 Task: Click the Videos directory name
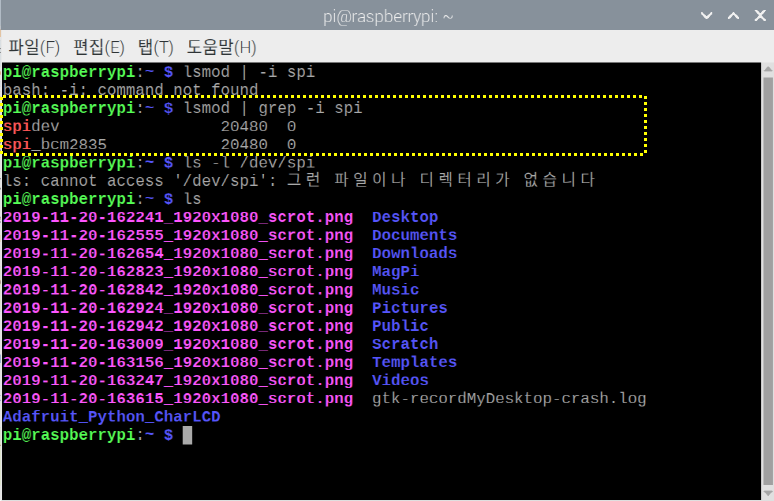tap(400, 380)
